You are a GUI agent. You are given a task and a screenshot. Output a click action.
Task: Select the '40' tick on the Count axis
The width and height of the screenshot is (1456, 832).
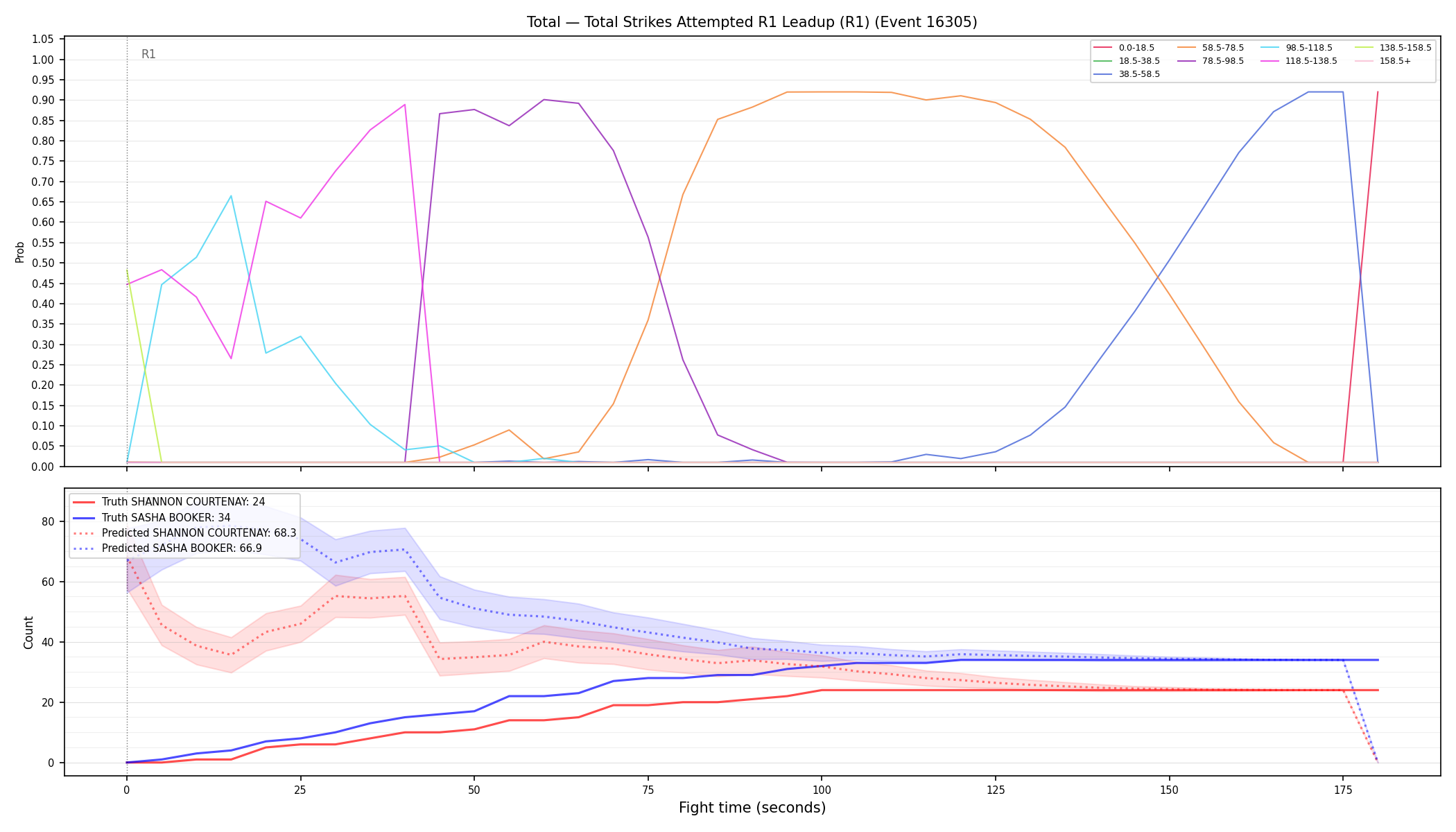49,642
